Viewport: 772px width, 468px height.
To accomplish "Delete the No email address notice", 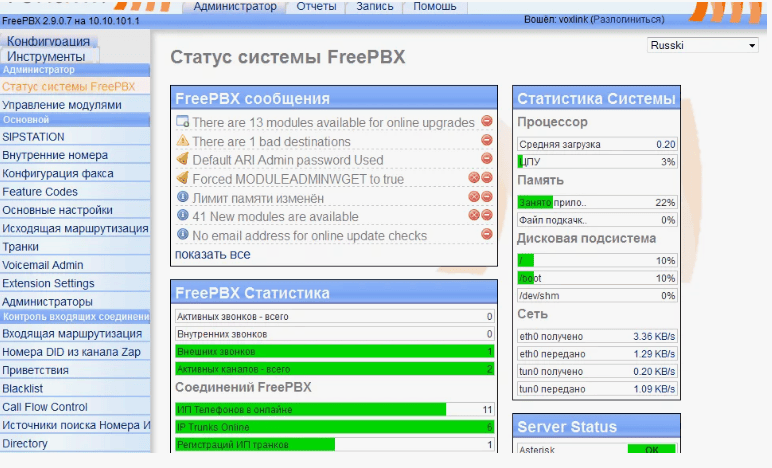I will pyautogui.click(x=486, y=234).
